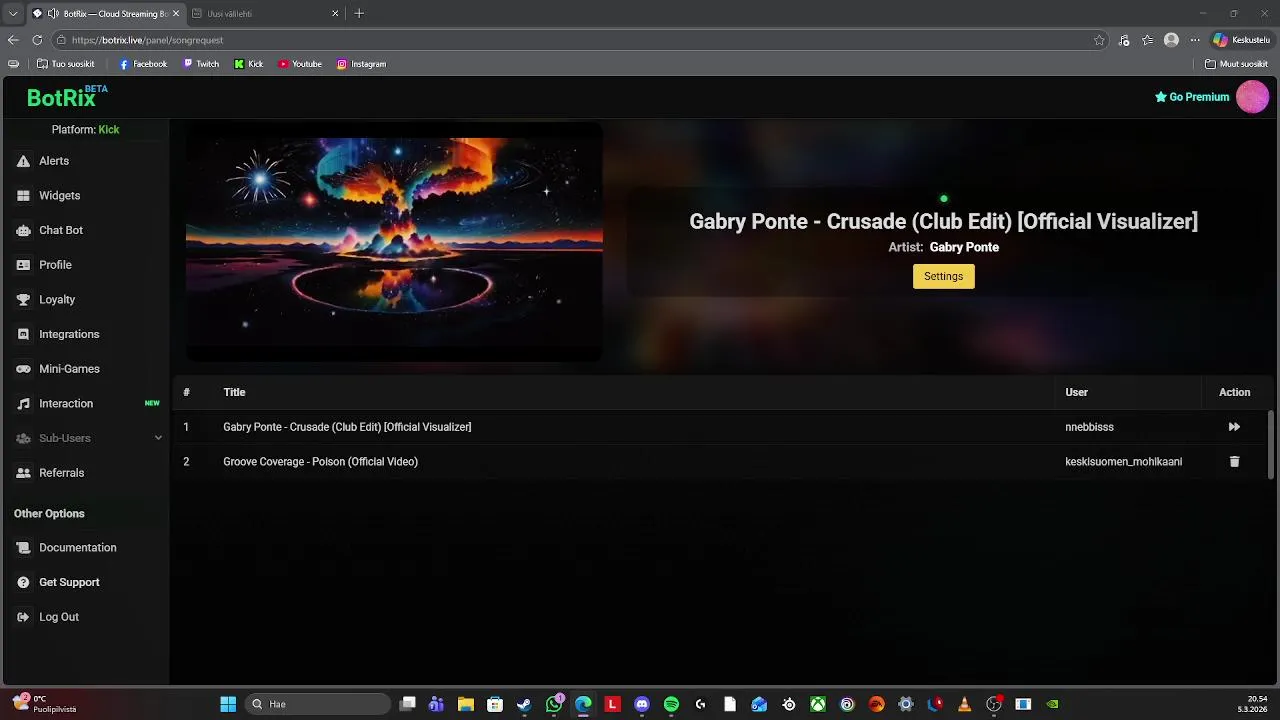The height and width of the screenshot is (720, 1280).
Task: Close the Uusi välilehti tab
Action: [335, 14]
